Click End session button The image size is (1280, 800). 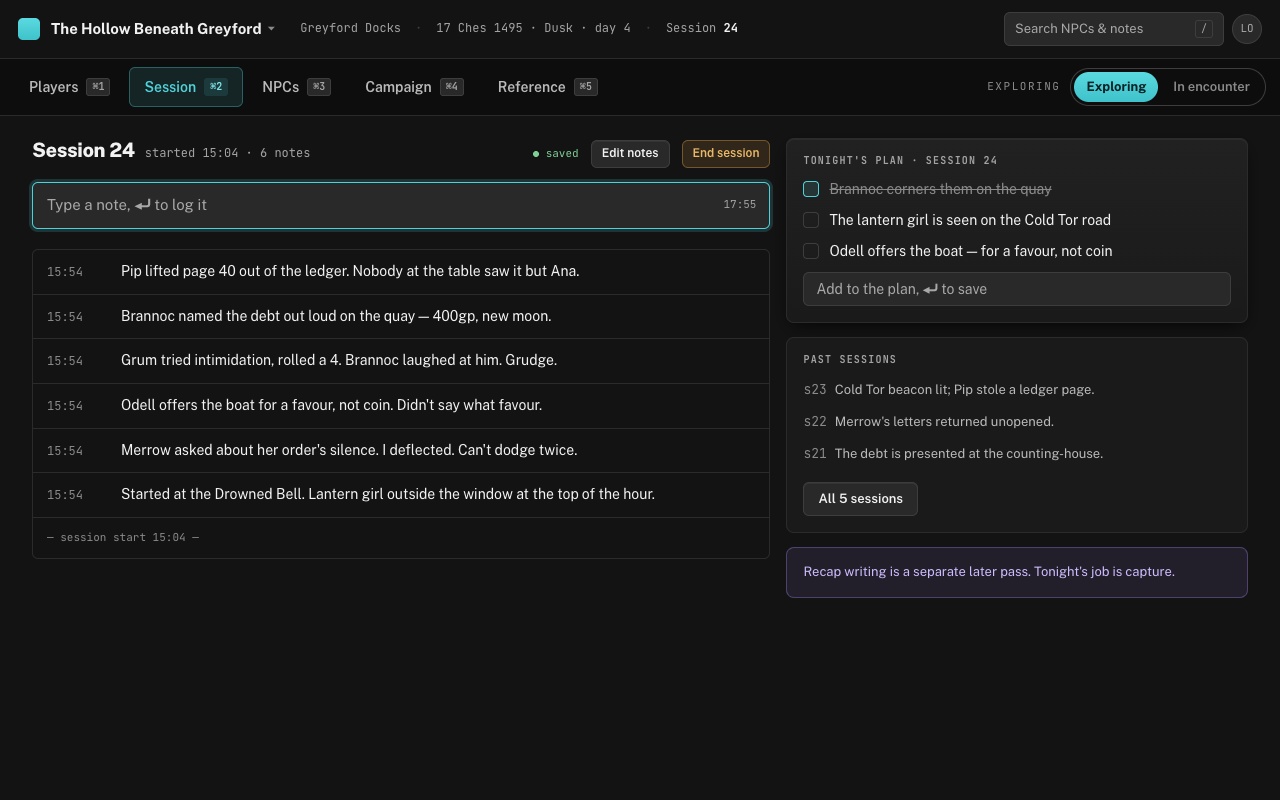click(726, 154)
